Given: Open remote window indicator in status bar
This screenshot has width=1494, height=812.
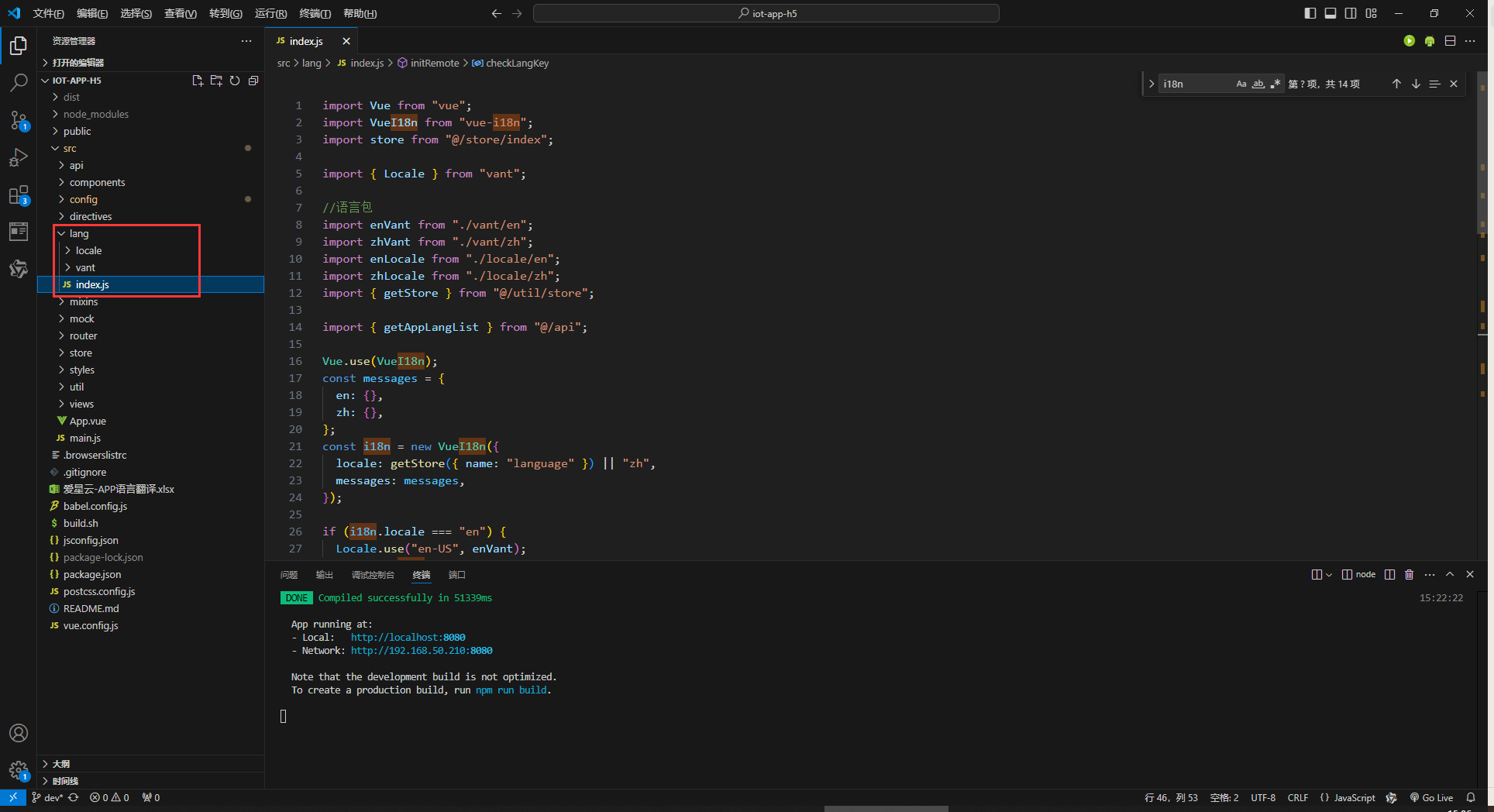Looking at the screenshot, I should pyautogui.click(x=13, y=797).
